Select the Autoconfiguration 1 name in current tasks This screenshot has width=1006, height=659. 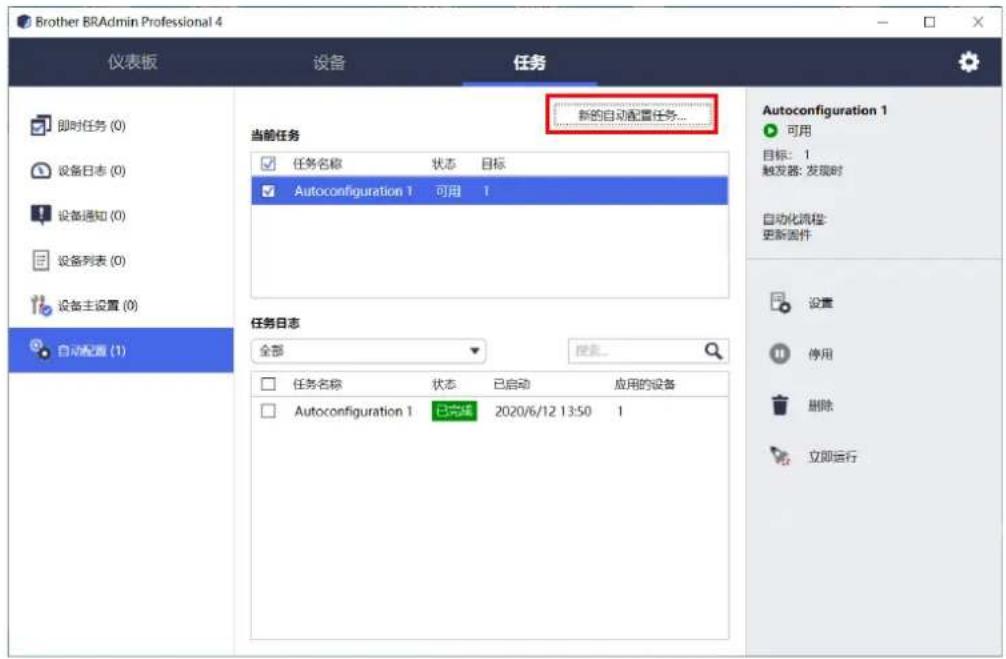coord(353,191)
